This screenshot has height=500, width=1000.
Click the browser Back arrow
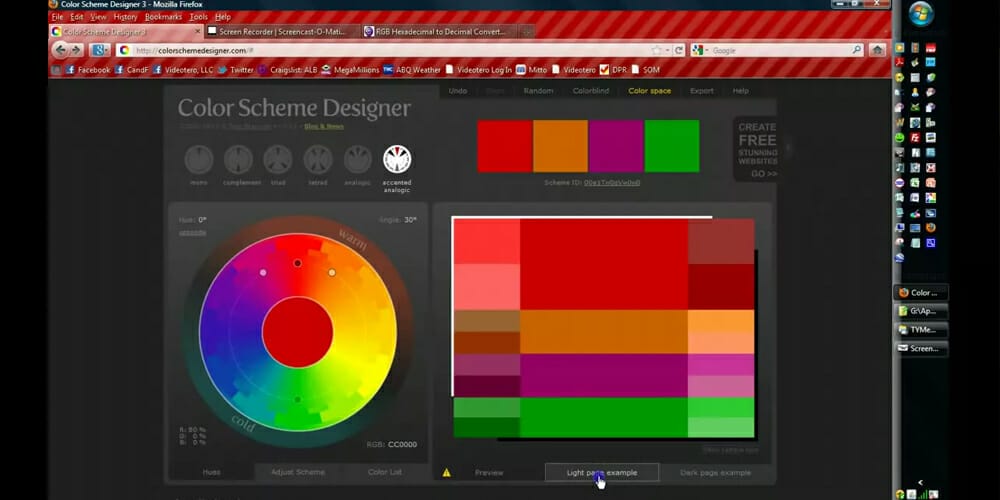61,50
